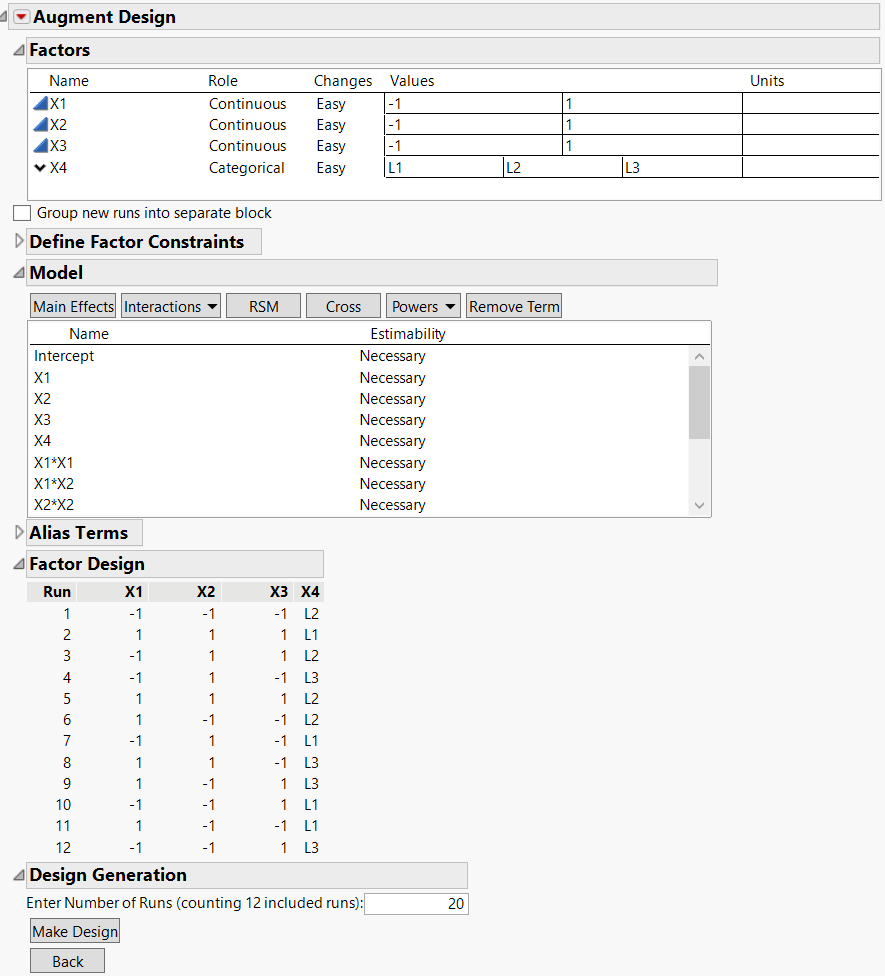885x976 pixels.
Task: Click the Remove Term button
Action: [x=514, y=306]
